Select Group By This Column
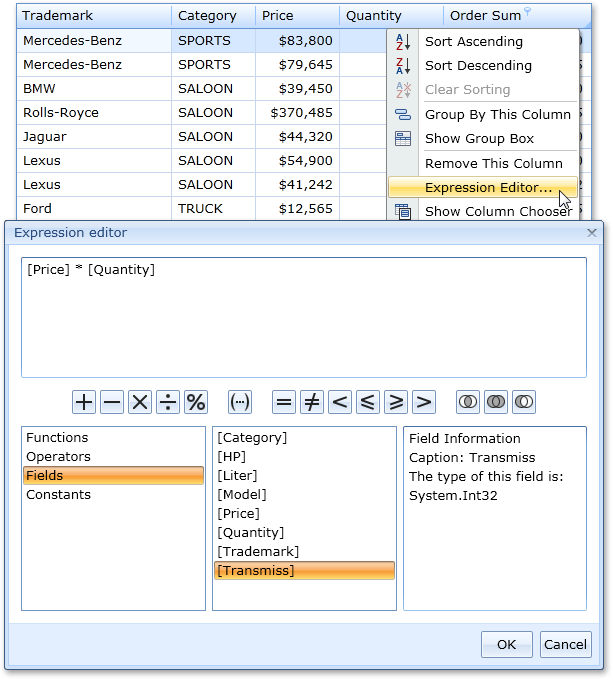Viewport: 613px width, 680px height. (x=497, y=114)
